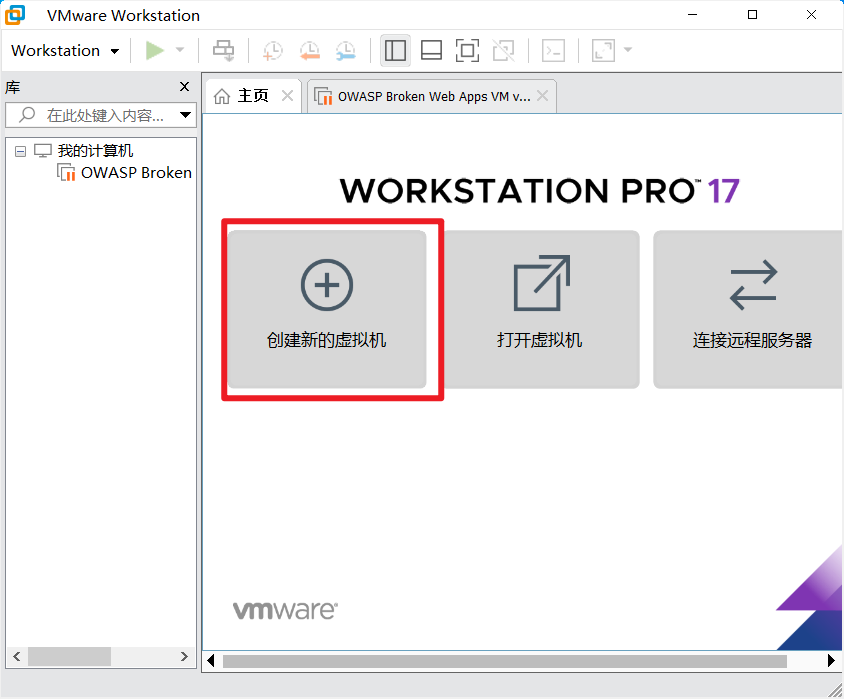Click the send Ctrl+Alt+Del toolbar icon
The image size is (844, 699).
tap(223, 51)
